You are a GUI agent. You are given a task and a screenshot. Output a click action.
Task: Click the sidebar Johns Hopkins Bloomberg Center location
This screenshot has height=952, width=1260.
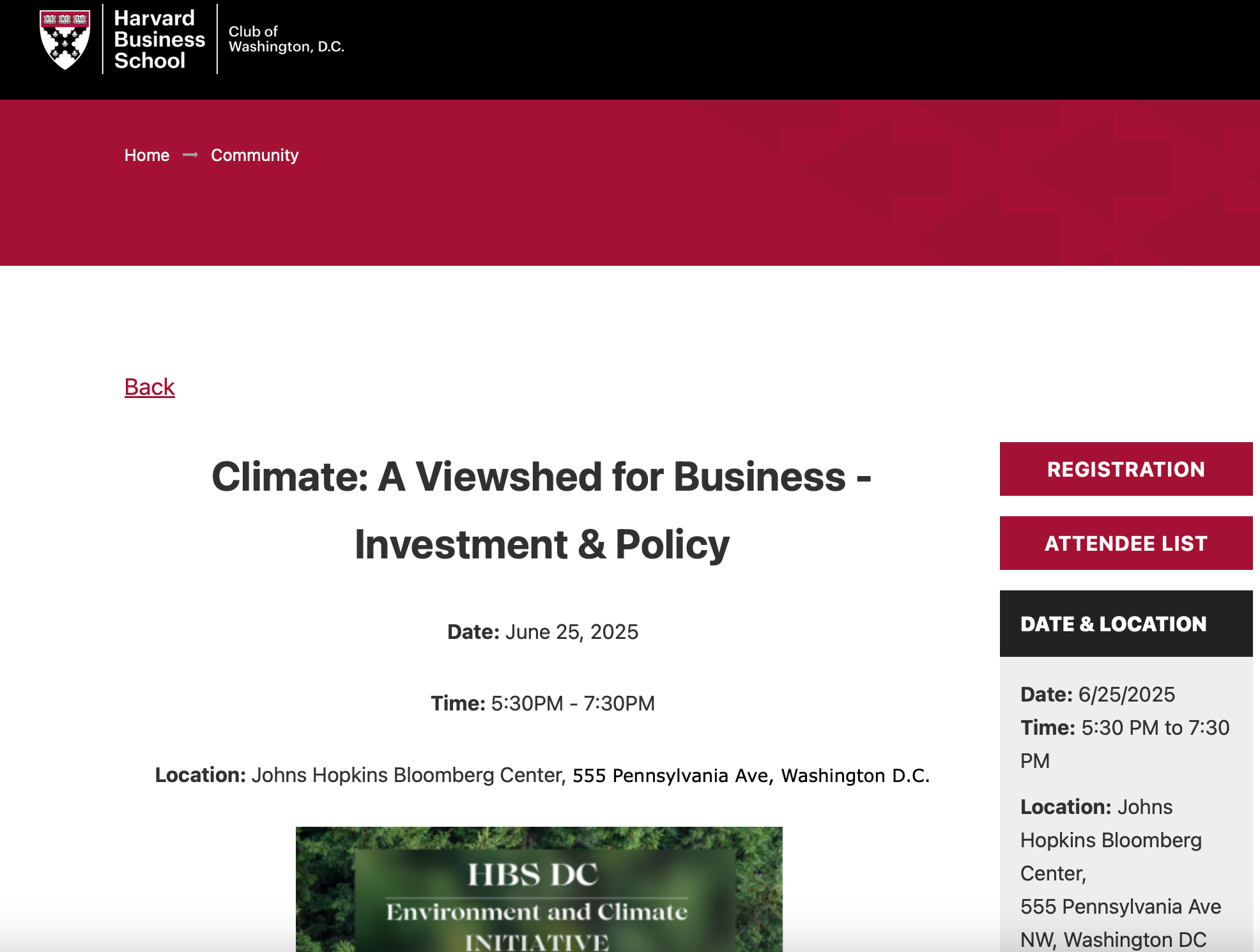pyautogui.click(x=1110, y=840)
